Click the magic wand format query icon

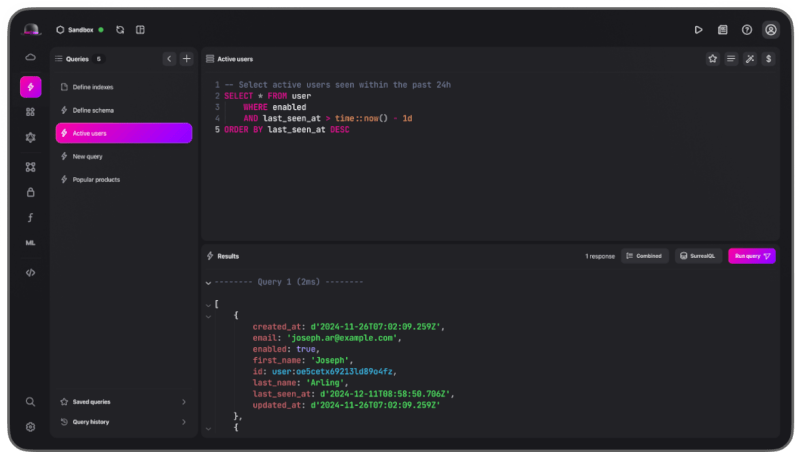pyautogui.click(x=749, y=59)
